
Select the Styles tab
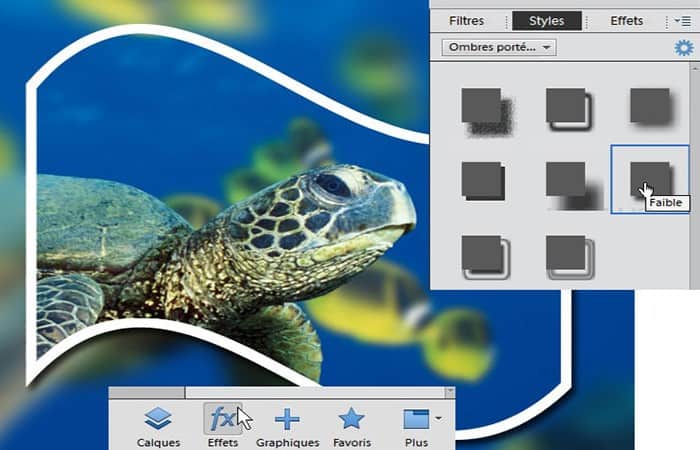(547, 21)
